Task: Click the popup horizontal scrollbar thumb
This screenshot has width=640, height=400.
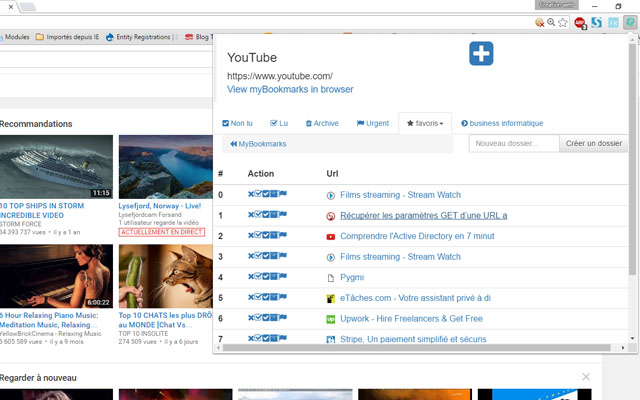Action: [416, 348]
